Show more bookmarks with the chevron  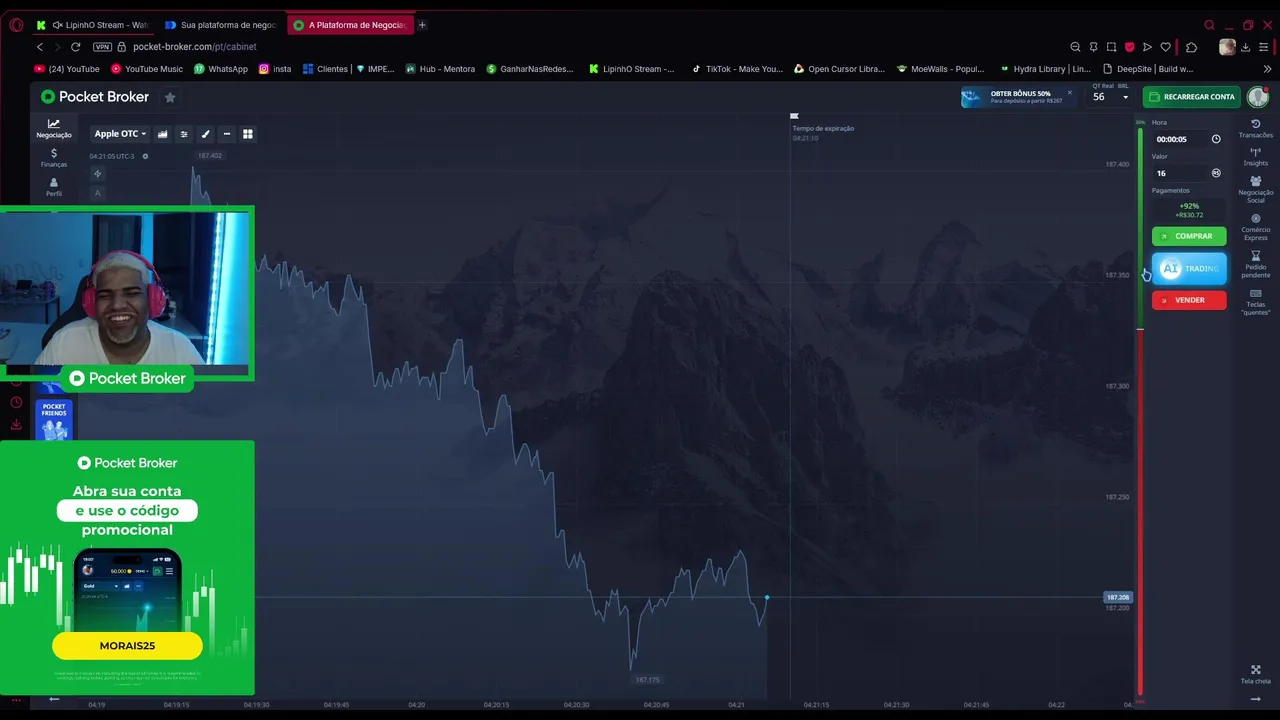tap(1267, 69)
